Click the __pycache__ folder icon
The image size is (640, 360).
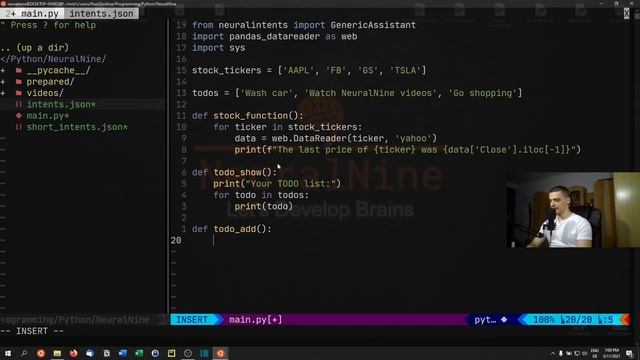[x=19, y=70]
